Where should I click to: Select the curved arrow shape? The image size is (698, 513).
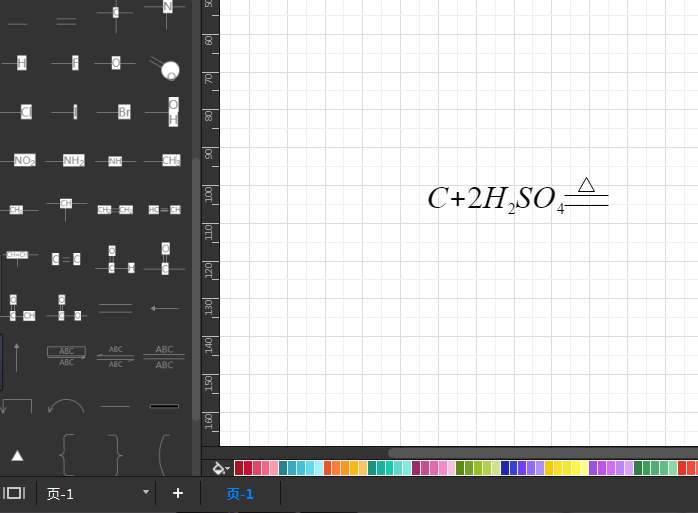click(66, 406)
